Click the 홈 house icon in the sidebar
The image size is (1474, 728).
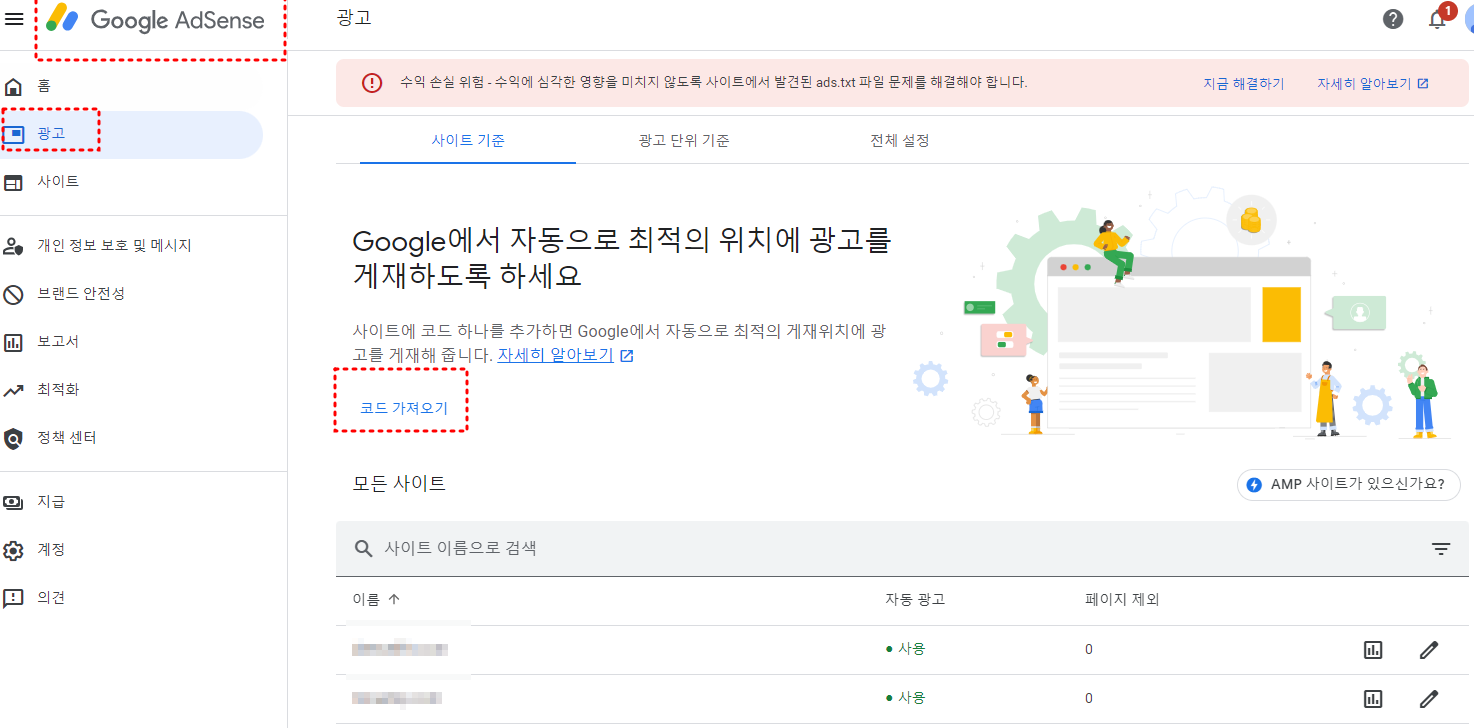(14, 86)
